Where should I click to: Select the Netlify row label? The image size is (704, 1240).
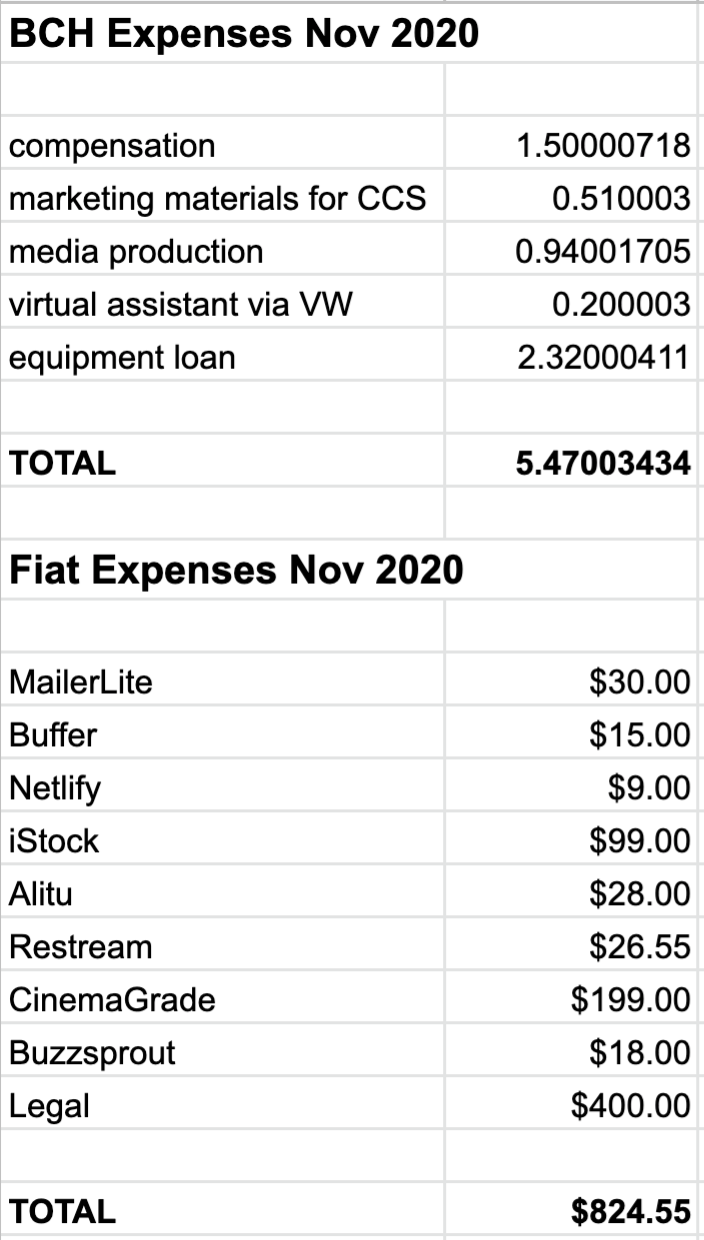pyautogui.click(x=222, y=788)
